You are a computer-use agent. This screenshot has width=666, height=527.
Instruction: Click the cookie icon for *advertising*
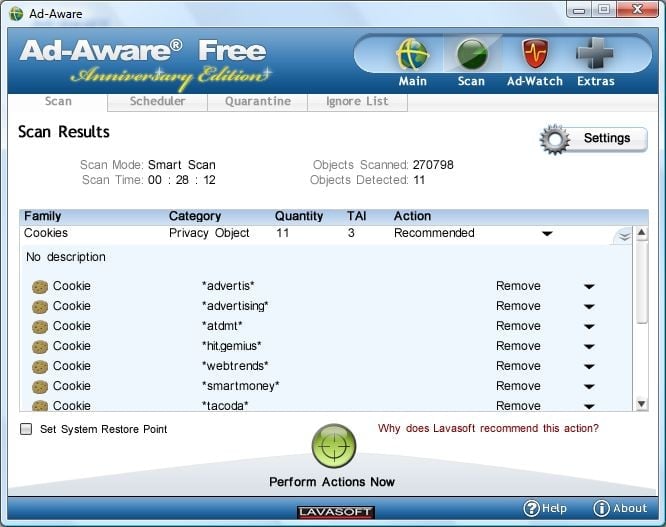point(40,307)
